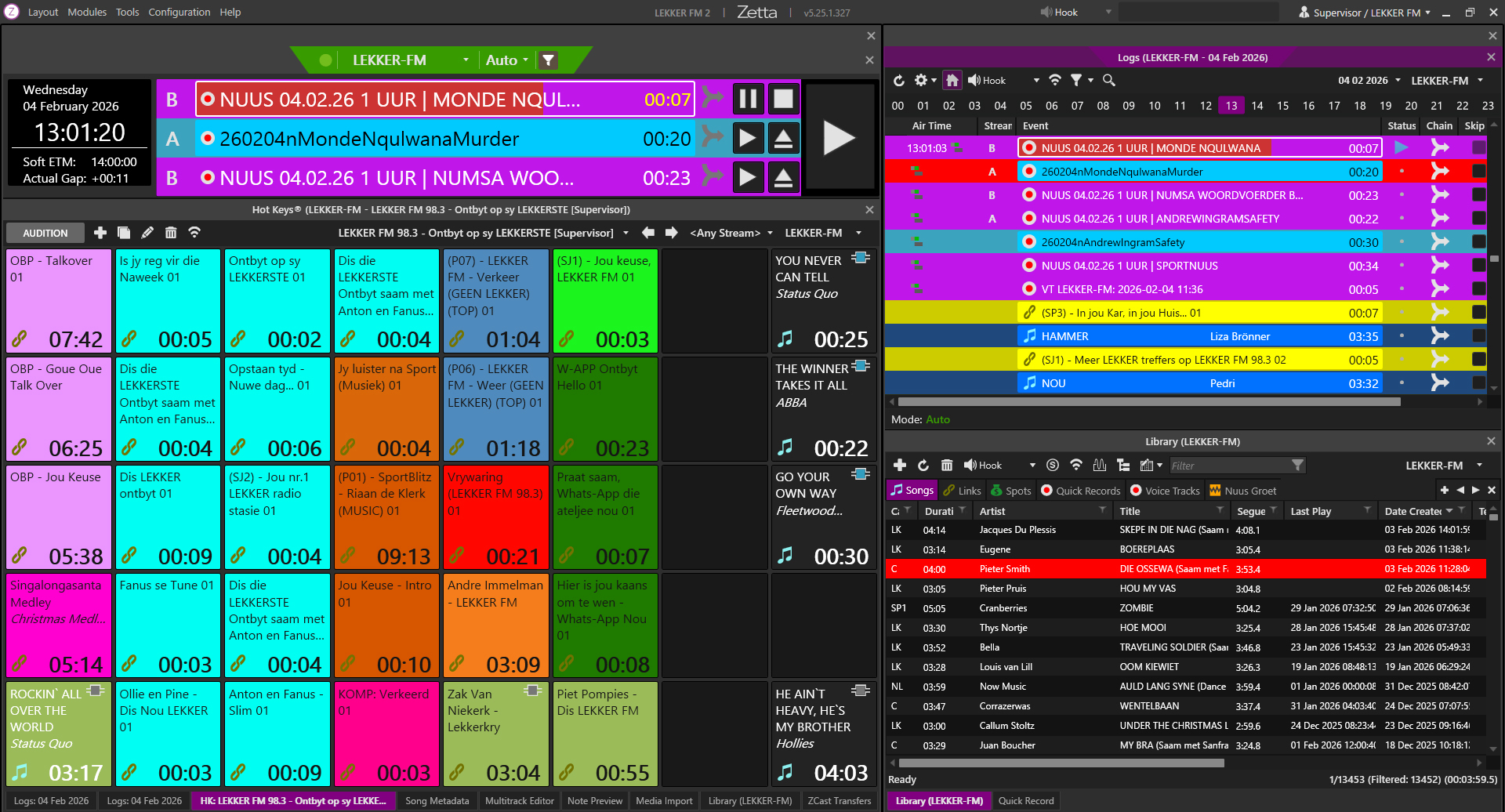Click the waveform icon in Library toolbar

pyautogui.click(x=1100, y=465)
